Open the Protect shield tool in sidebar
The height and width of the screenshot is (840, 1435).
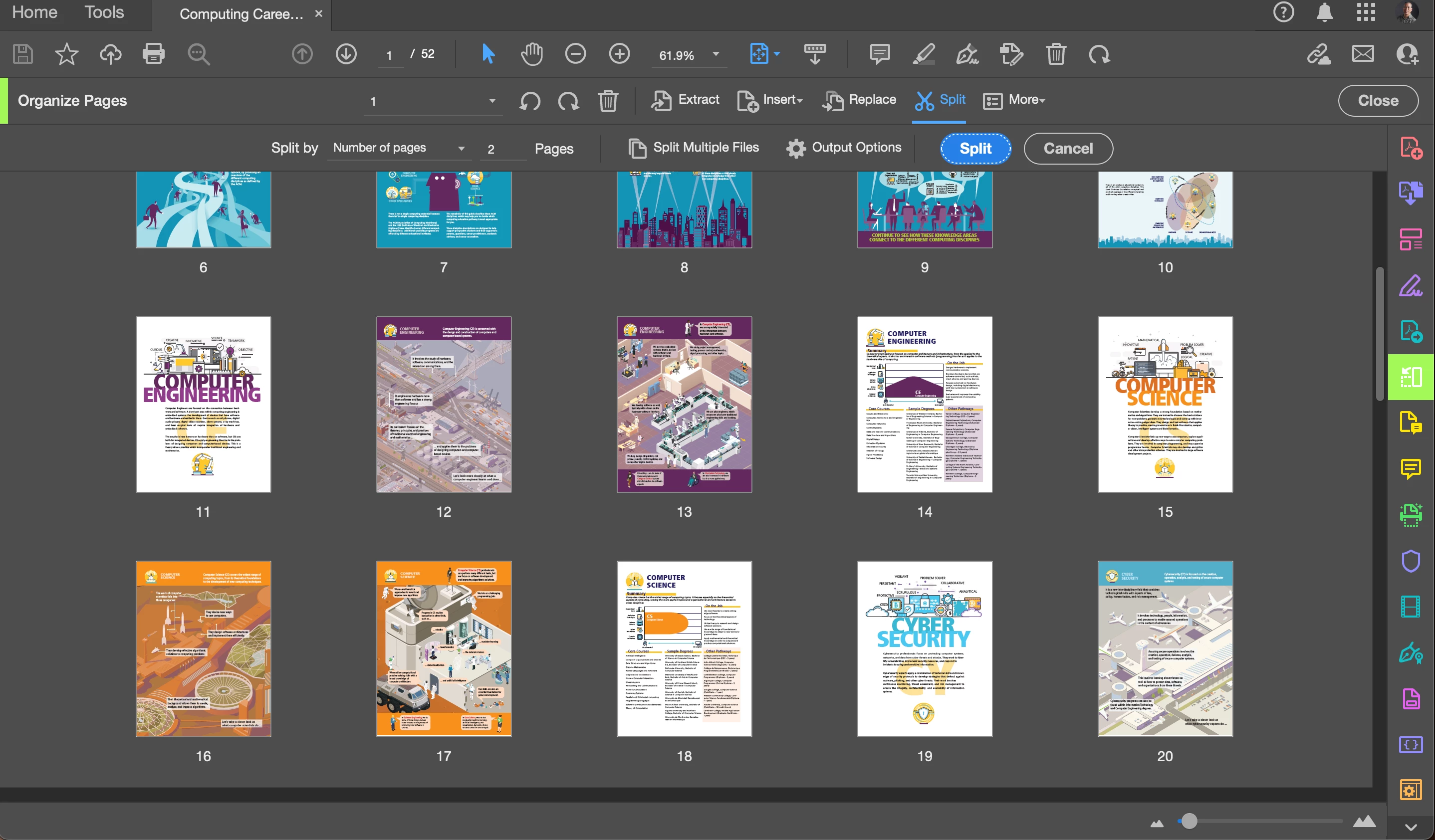[1410, 561]
